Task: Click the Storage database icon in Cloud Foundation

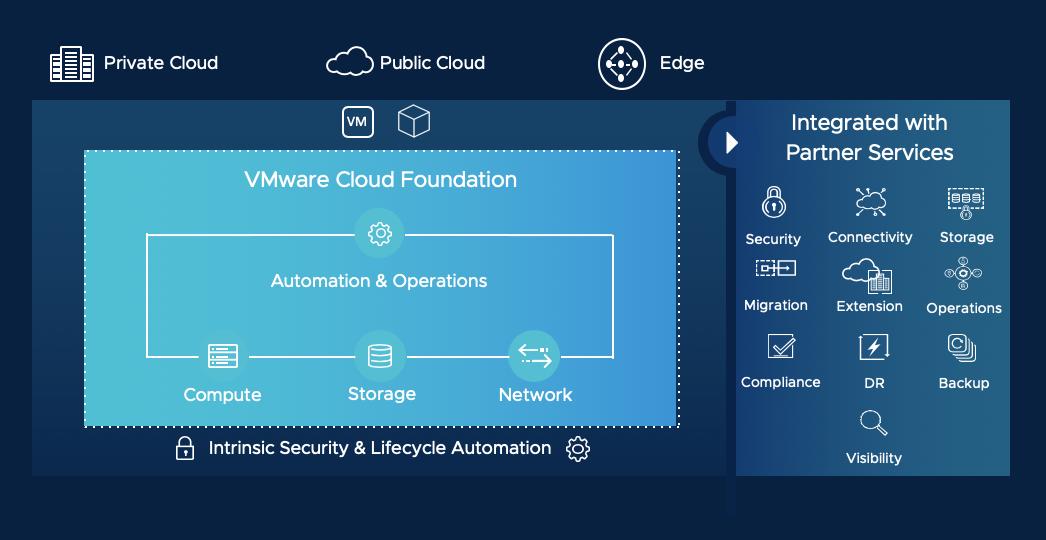Action: (380, 356)
